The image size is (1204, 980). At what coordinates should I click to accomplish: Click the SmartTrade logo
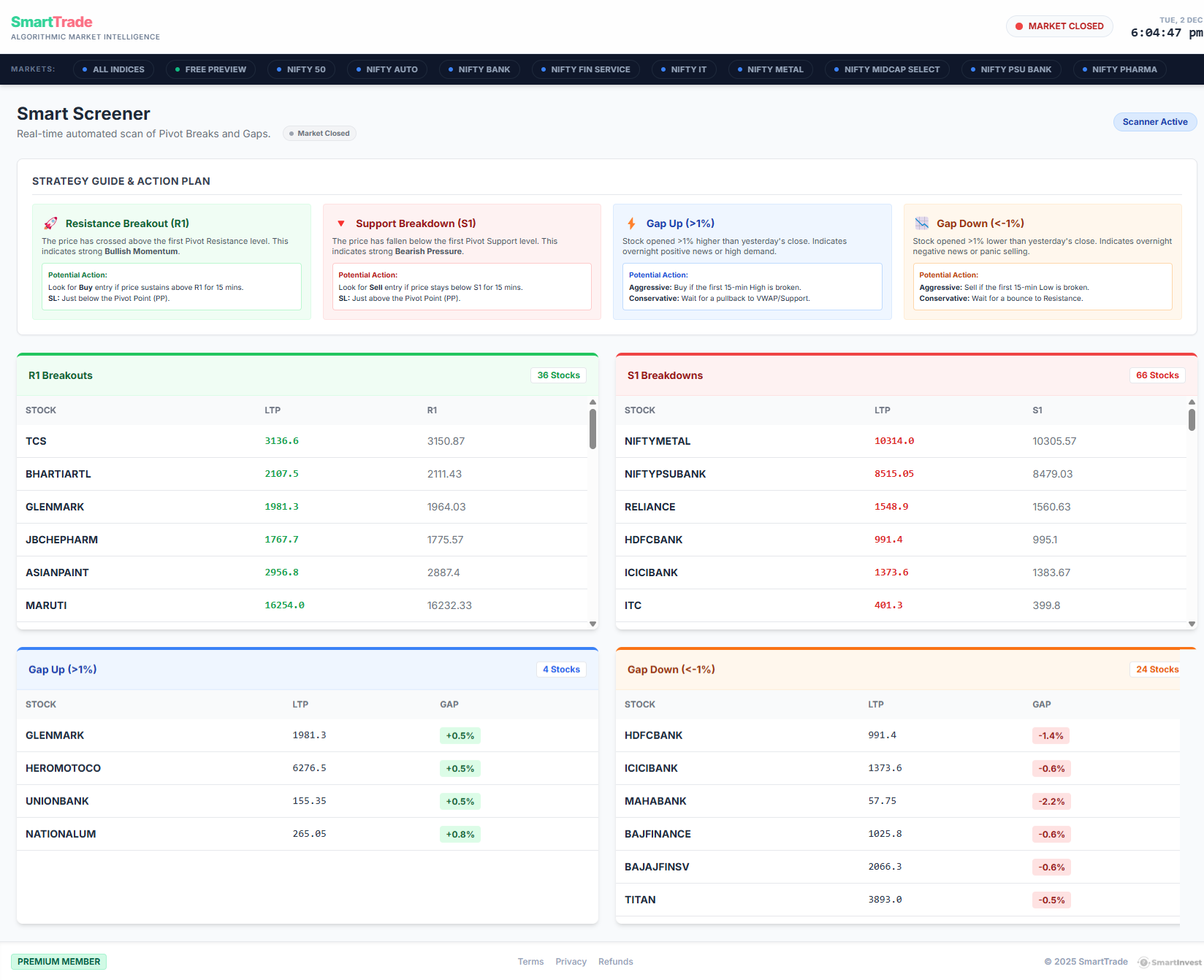tap(51, 22)
